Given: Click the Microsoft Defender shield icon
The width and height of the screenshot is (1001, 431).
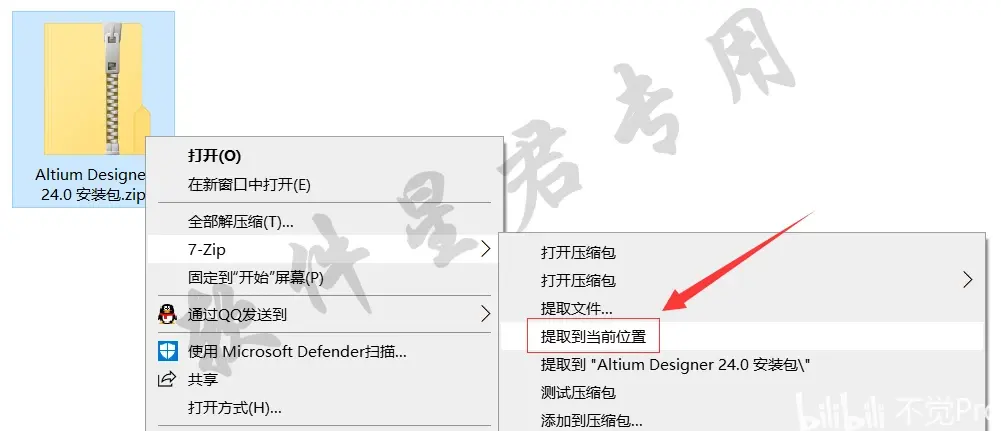Looking at the screenshot, I should pos(167,351).
